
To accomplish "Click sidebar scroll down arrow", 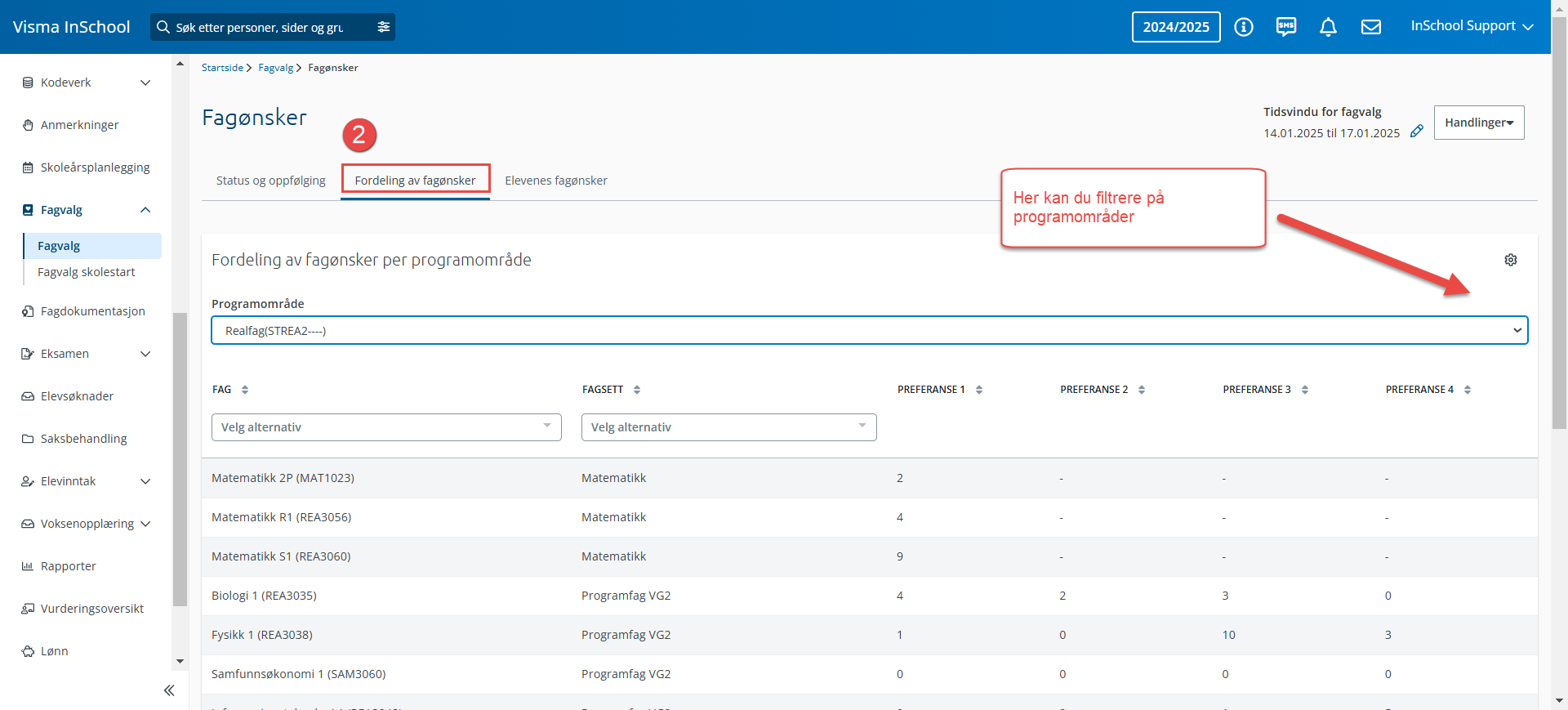I will click(180, 661).
